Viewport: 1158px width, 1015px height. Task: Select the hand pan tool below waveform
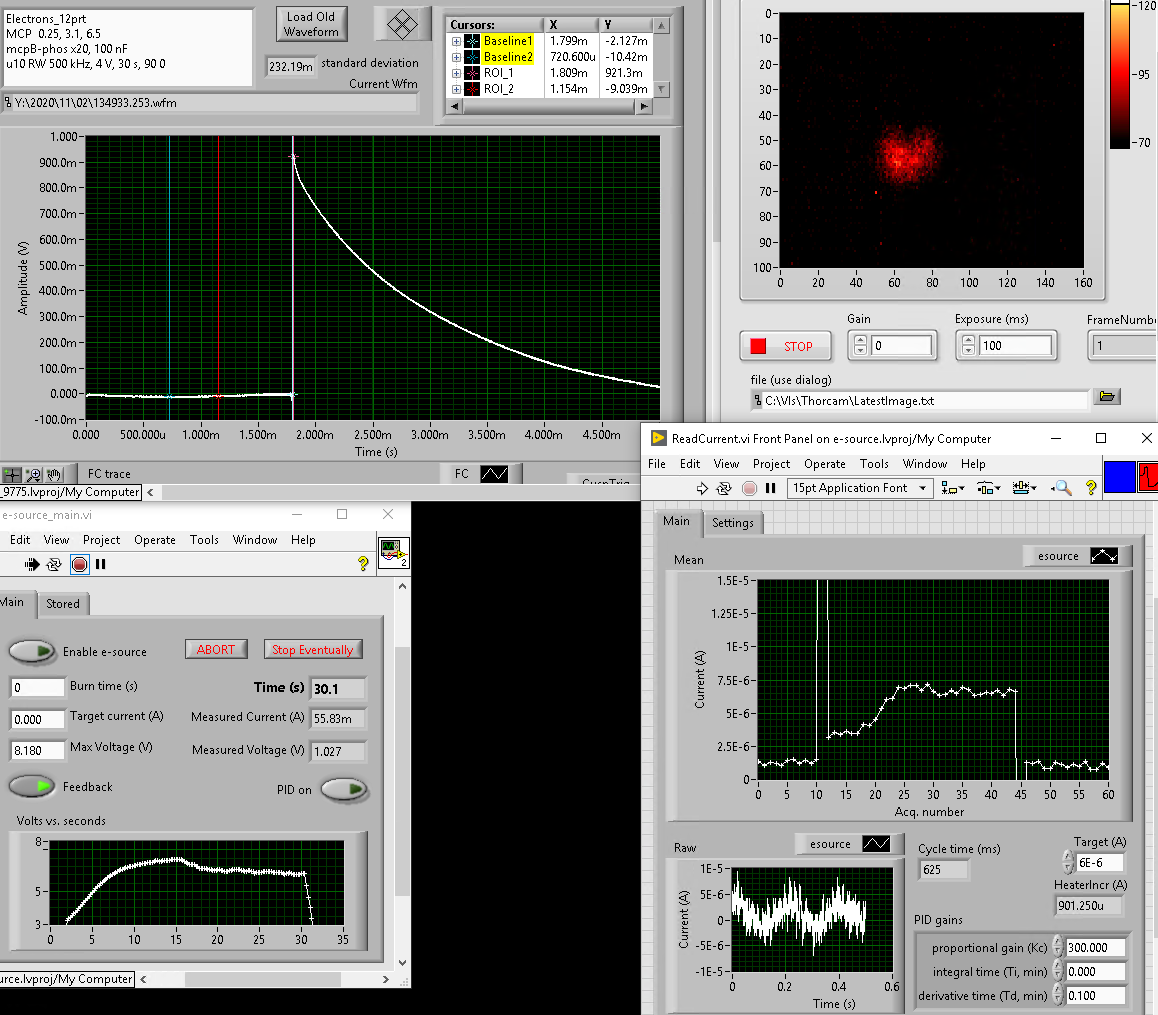coord(54,475)
